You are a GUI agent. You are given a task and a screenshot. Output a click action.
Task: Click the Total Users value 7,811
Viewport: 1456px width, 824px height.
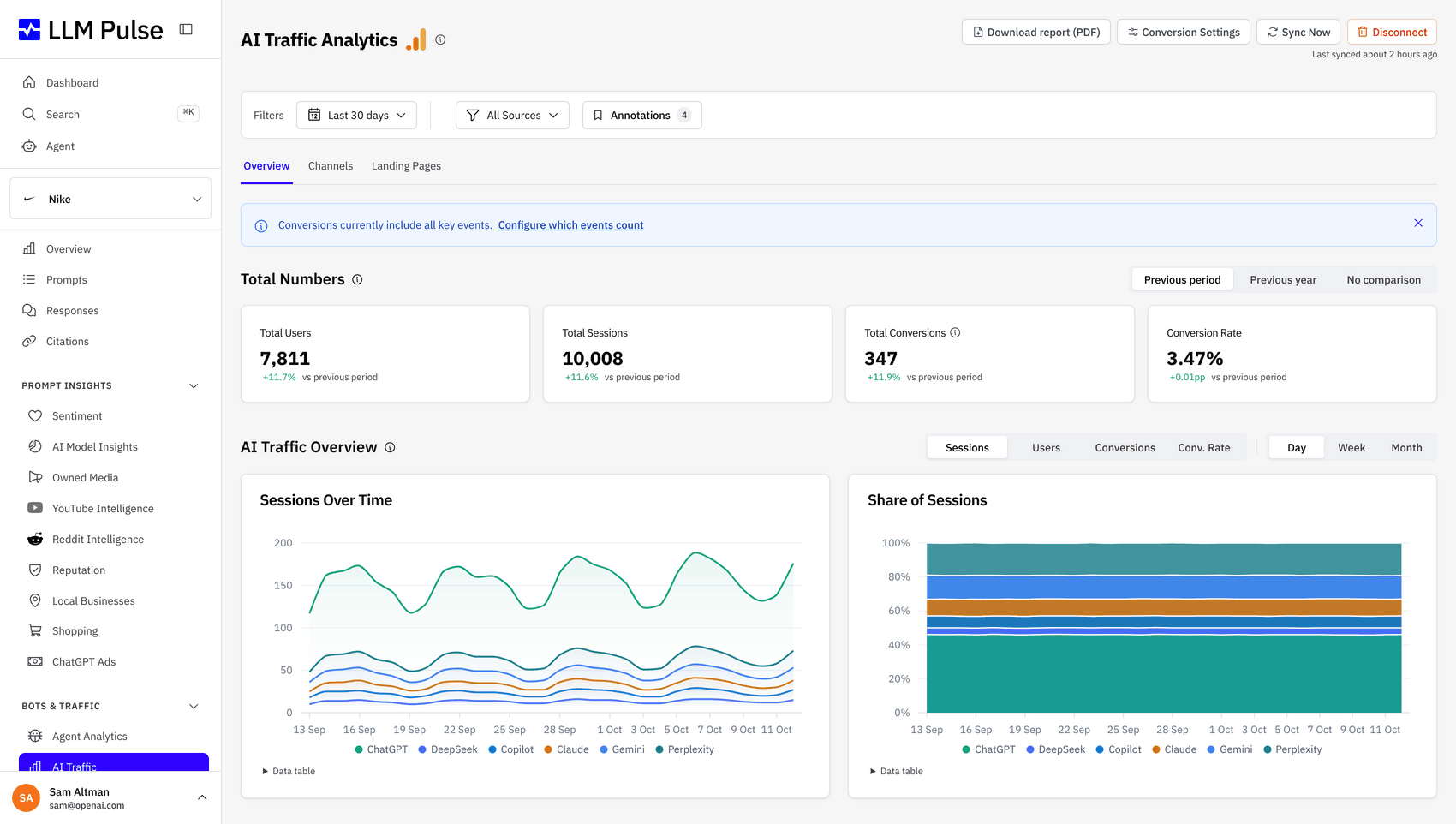pyautogui.click(x=285, y=358)
